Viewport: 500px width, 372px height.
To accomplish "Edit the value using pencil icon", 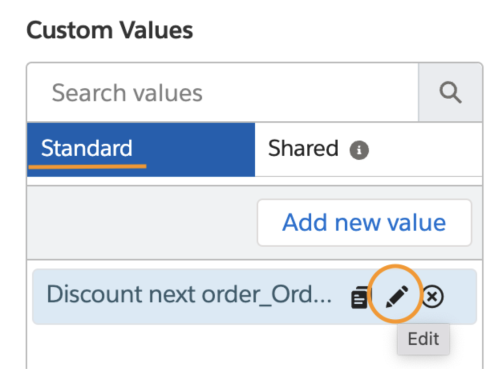I will (x=397, y=296).
